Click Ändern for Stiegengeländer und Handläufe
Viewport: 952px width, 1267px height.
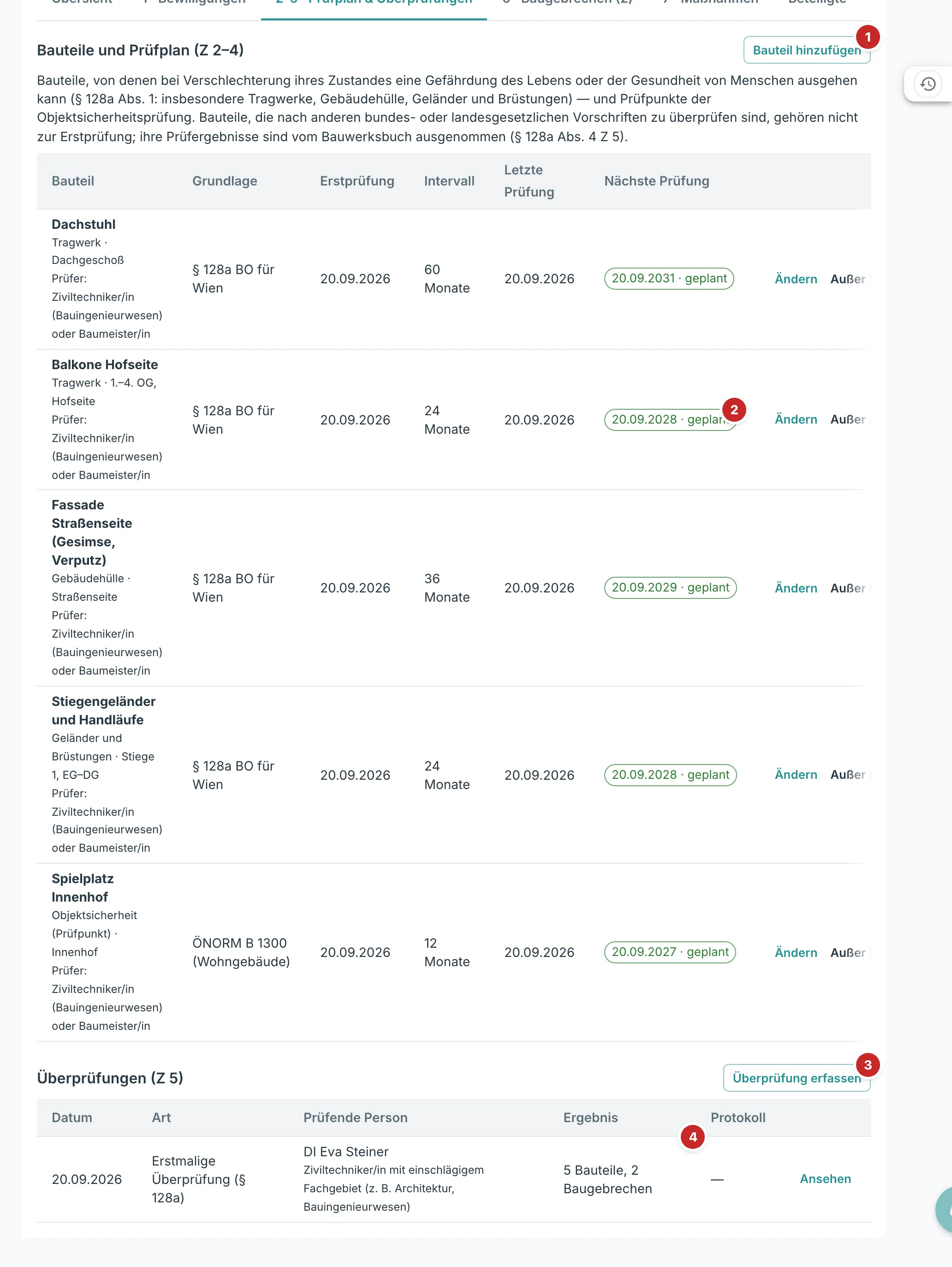tap(796, 774)
